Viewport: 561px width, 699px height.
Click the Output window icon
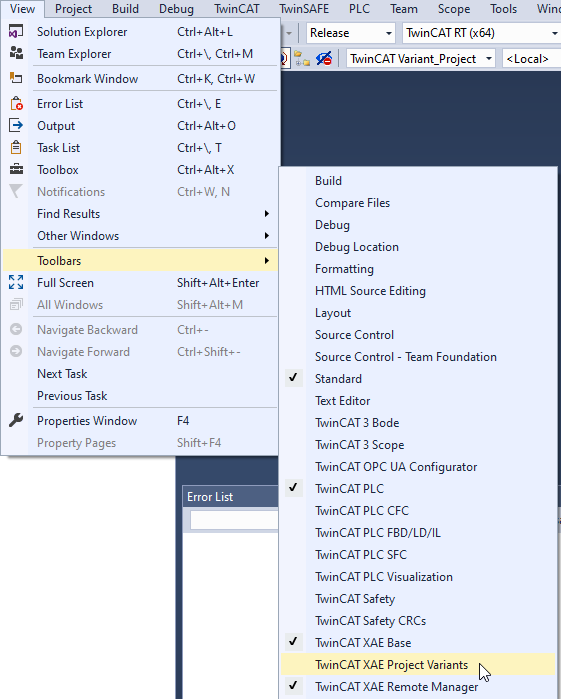coord(16,126)
